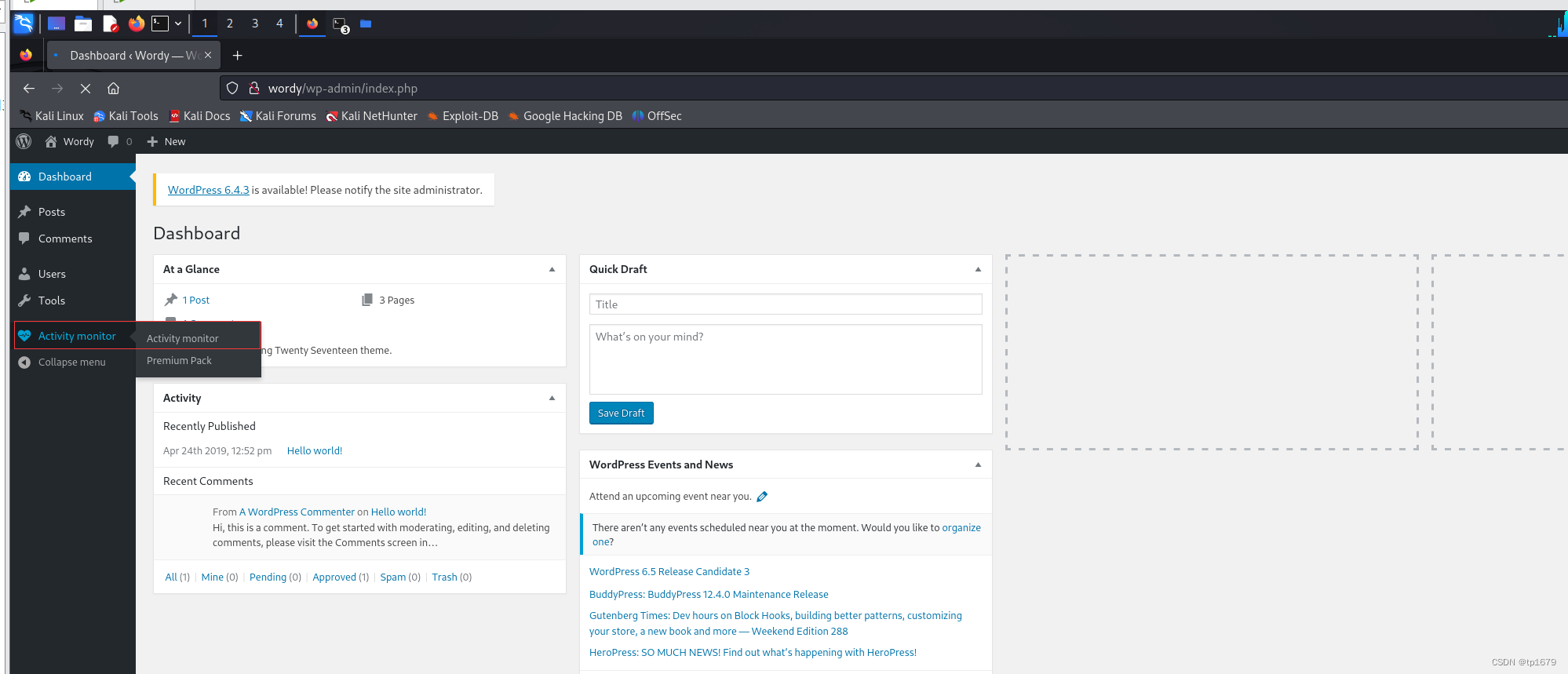Open the HeroPress news link

click(x=753, y=653)
